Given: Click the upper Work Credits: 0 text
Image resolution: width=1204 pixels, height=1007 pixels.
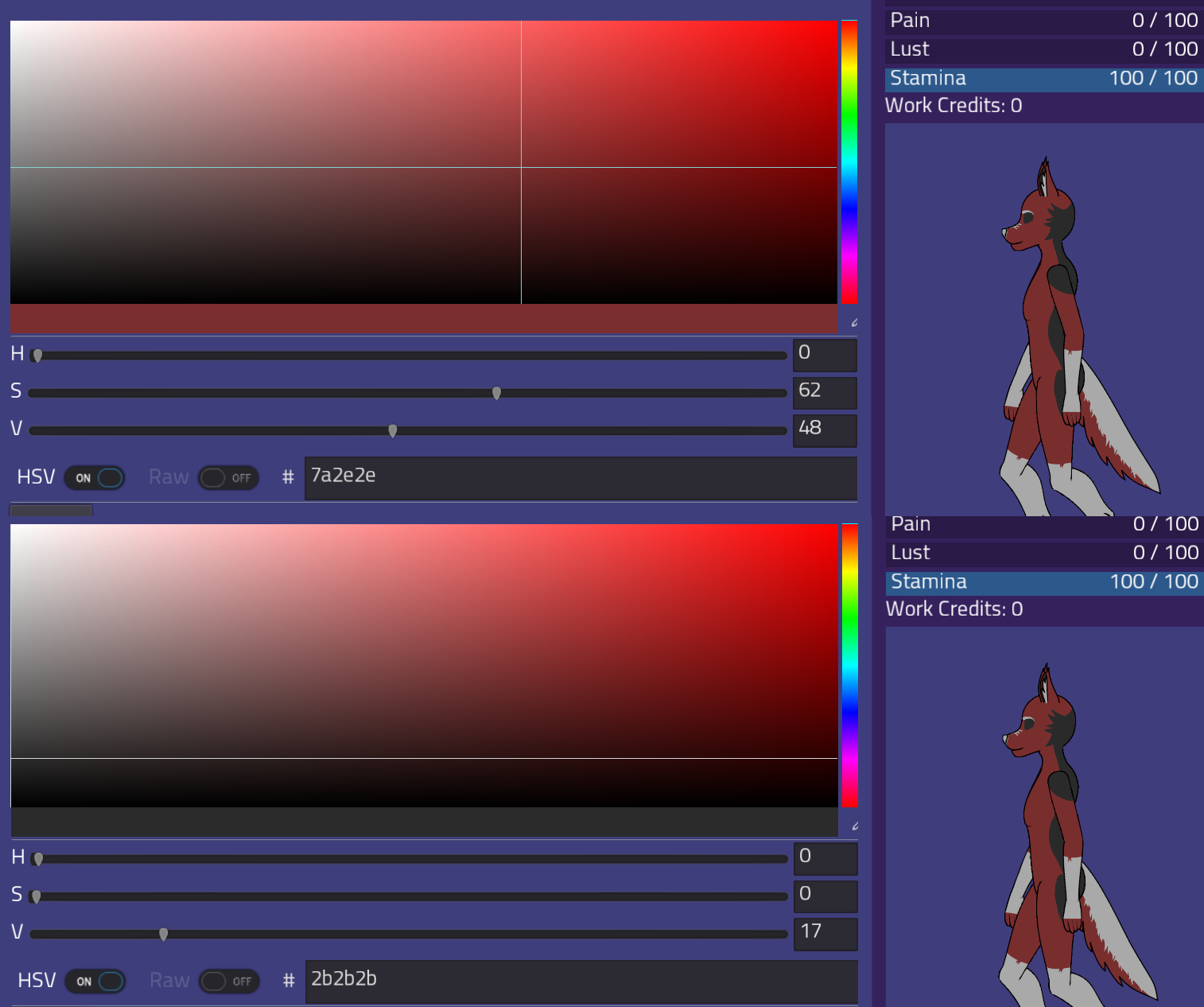Looking at the screenshot, I should [953, 106].
